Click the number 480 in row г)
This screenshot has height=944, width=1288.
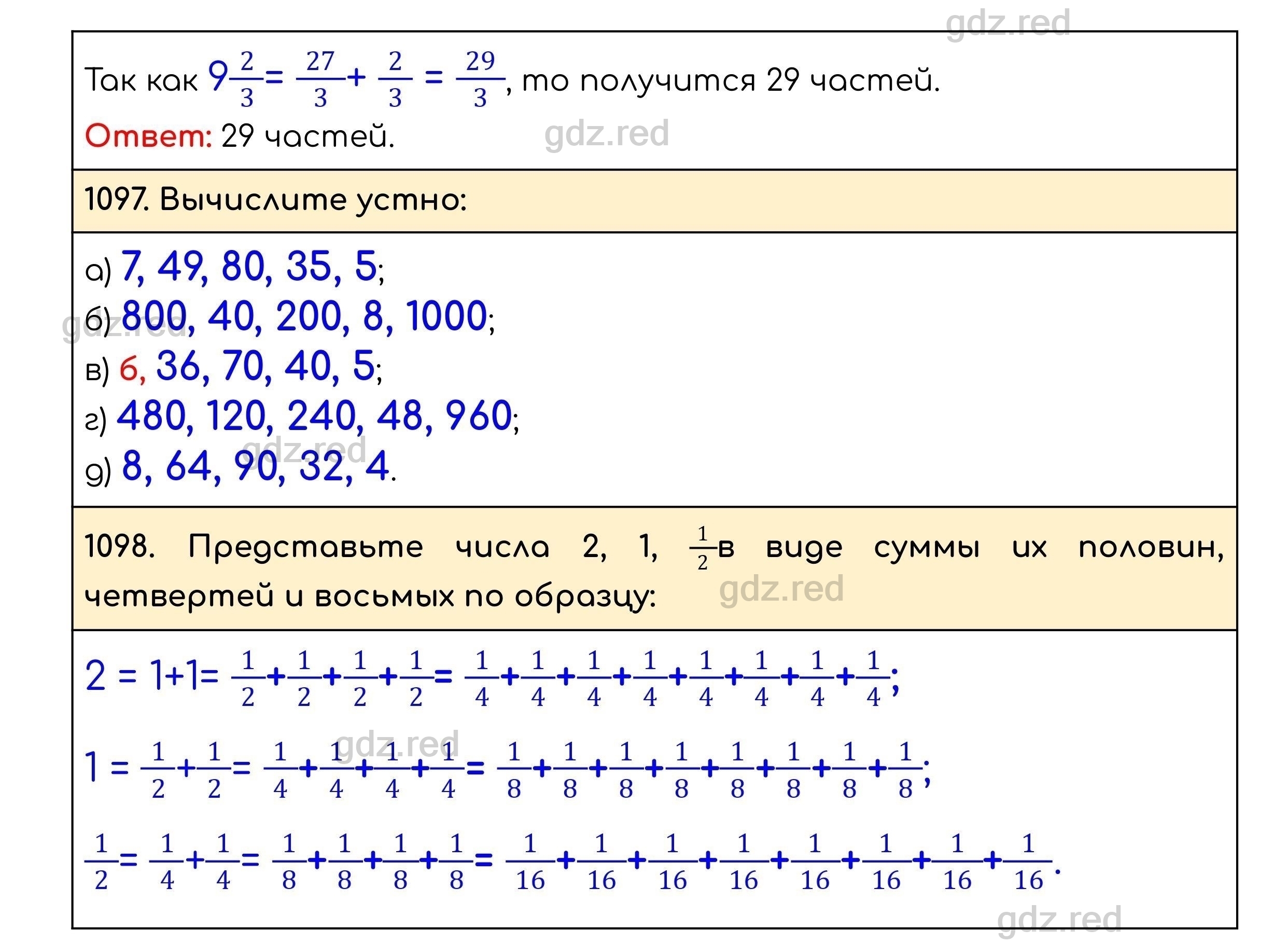[151, 415]
